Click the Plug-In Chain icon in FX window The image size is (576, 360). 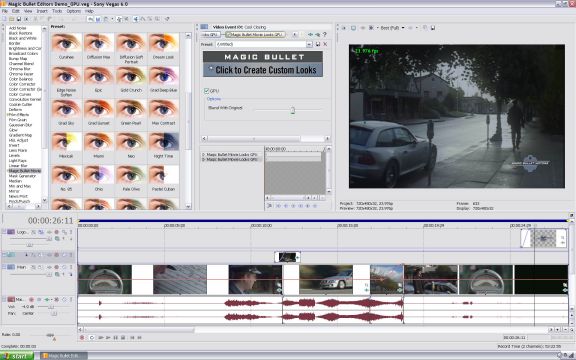[x=310, y=35]
